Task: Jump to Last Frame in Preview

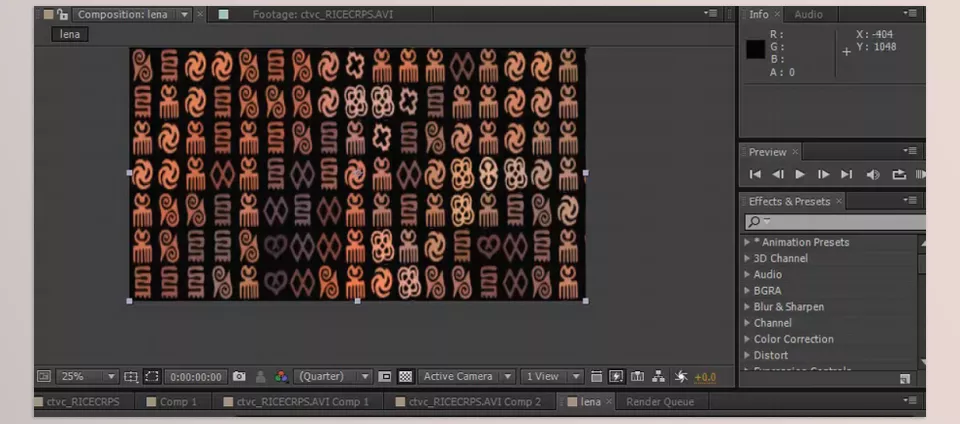Action: pyautogui.click(x=847, y=174)
